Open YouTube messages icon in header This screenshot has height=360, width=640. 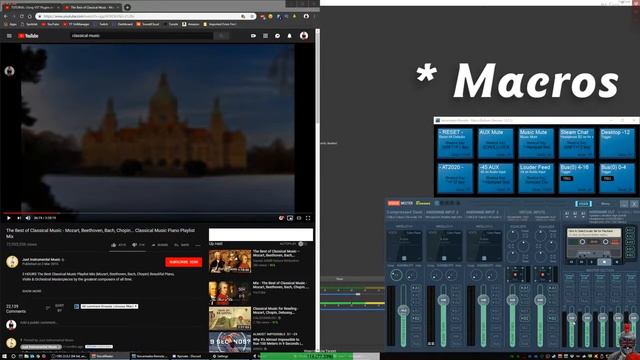278,36
